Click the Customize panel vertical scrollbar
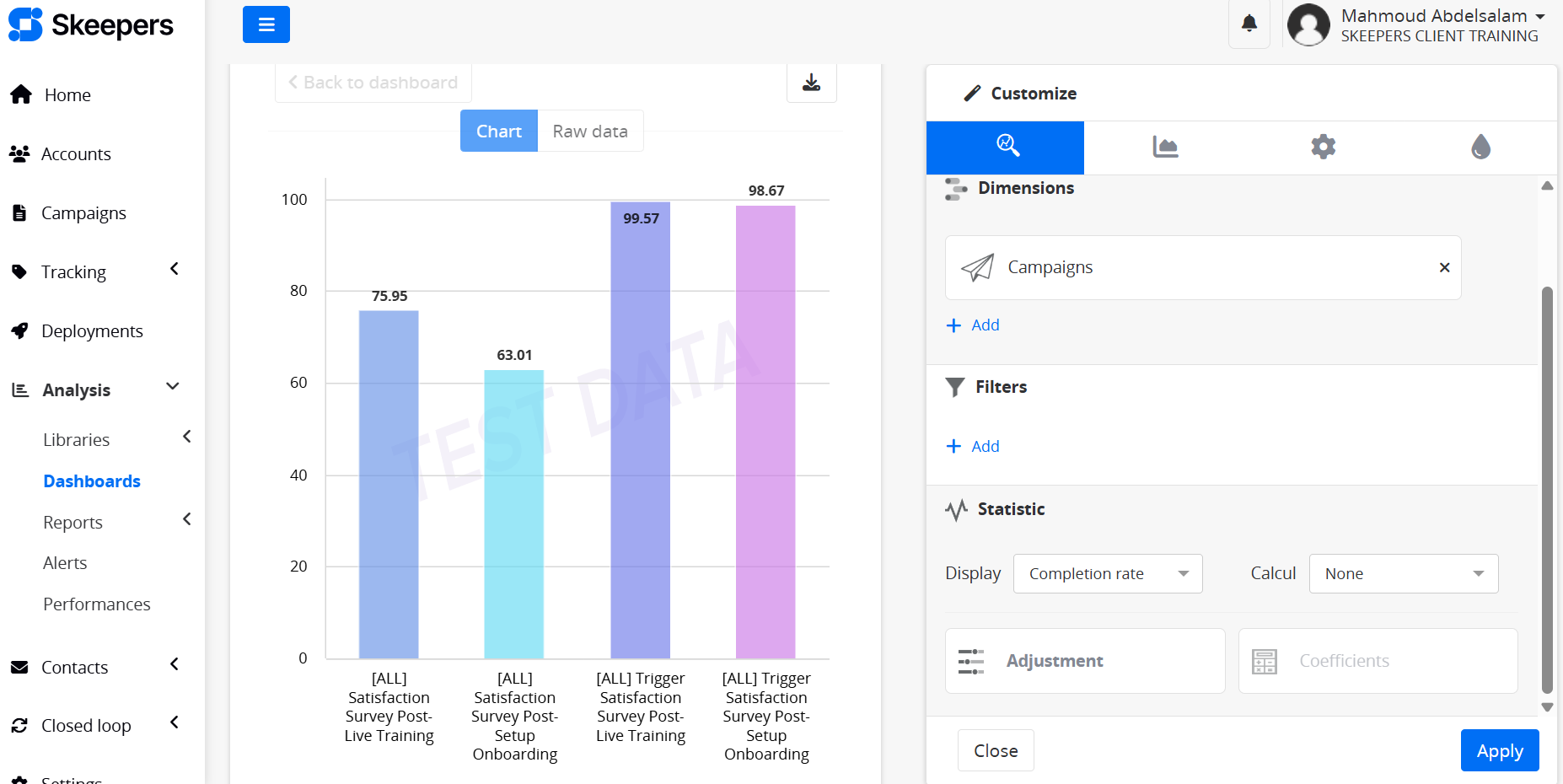1563x784 pixels. click(1546, 489)
